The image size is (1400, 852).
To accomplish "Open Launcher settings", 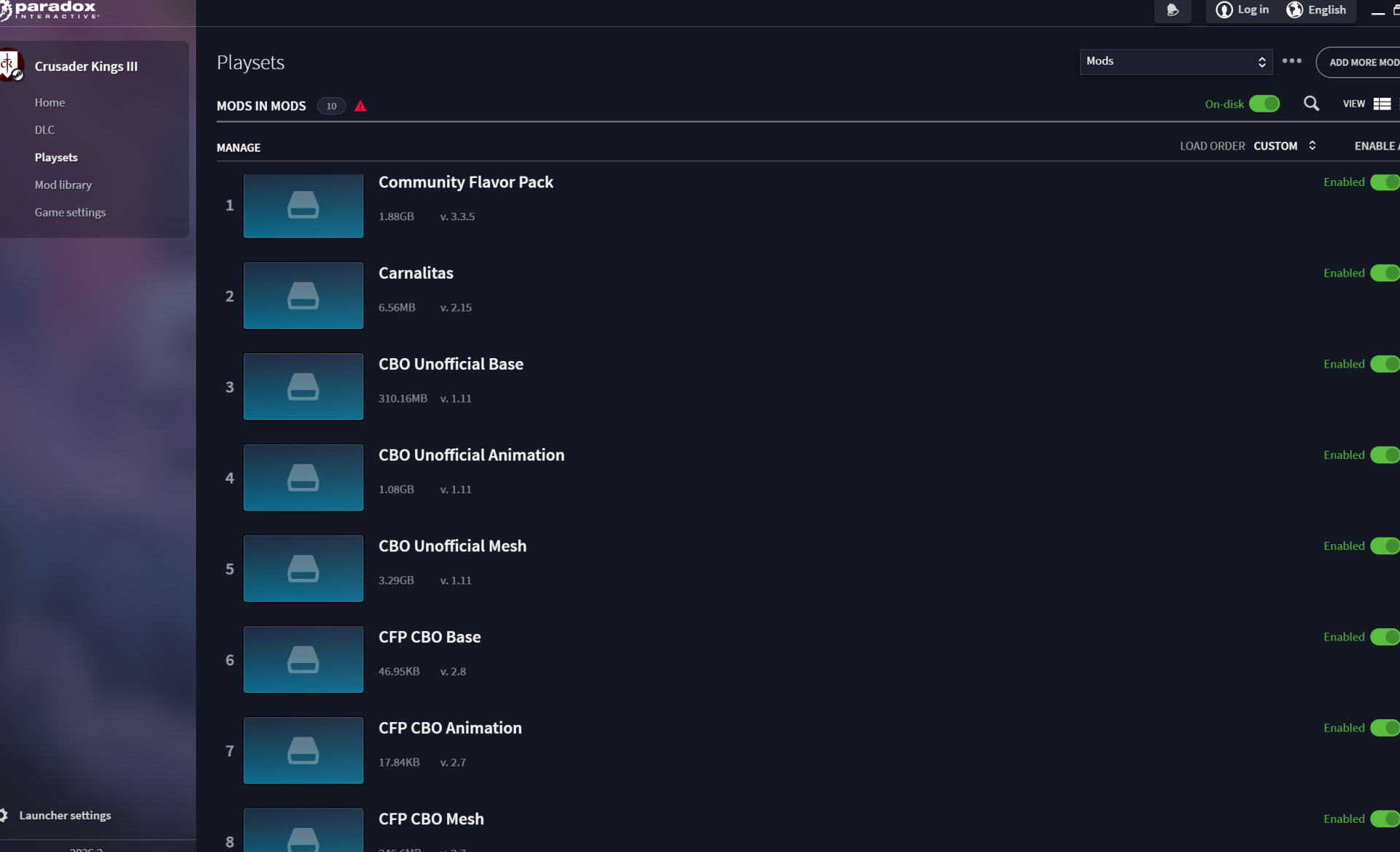I will click(x=65, y=815).
